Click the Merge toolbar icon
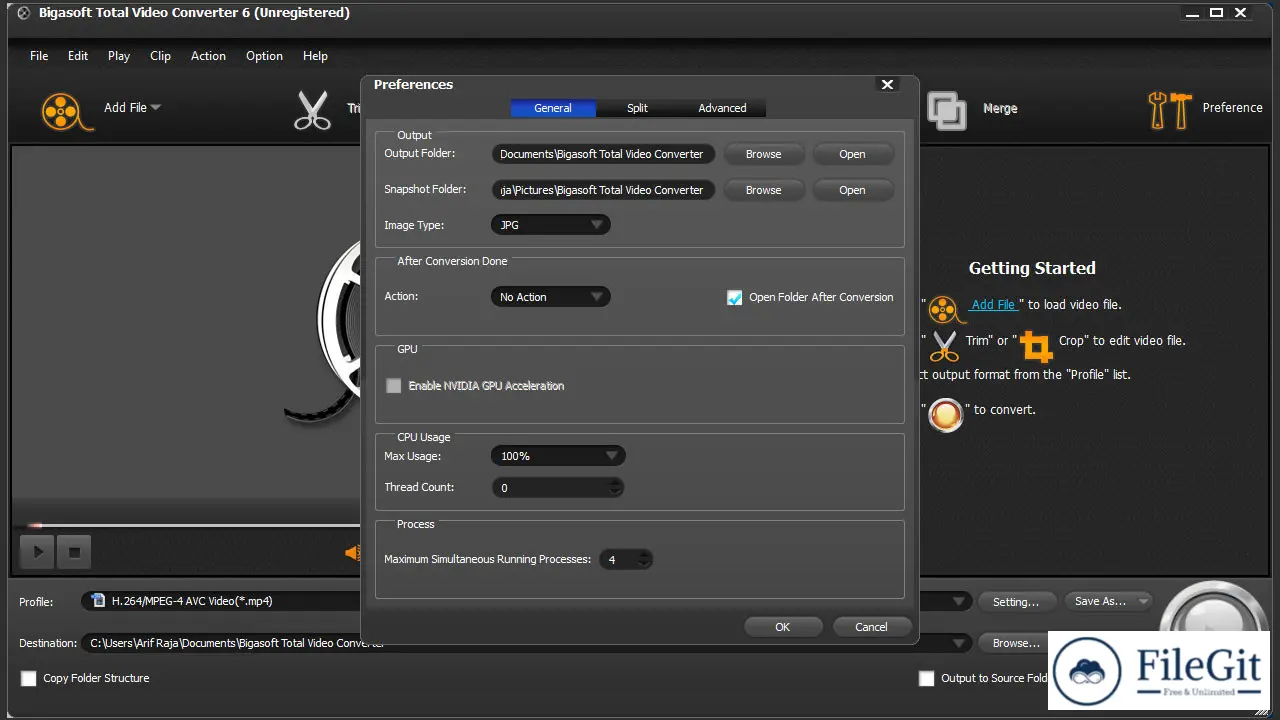This screenshot has width=1280, height=720. [x=946, y=110]
